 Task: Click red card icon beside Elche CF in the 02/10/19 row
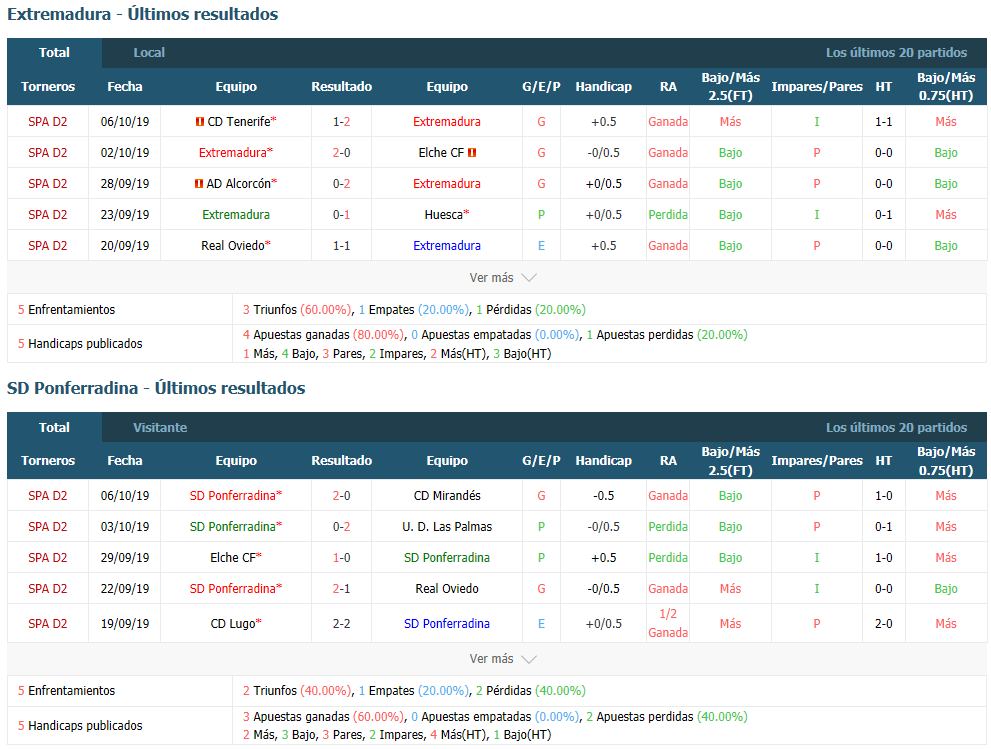[x=472, y=153]
